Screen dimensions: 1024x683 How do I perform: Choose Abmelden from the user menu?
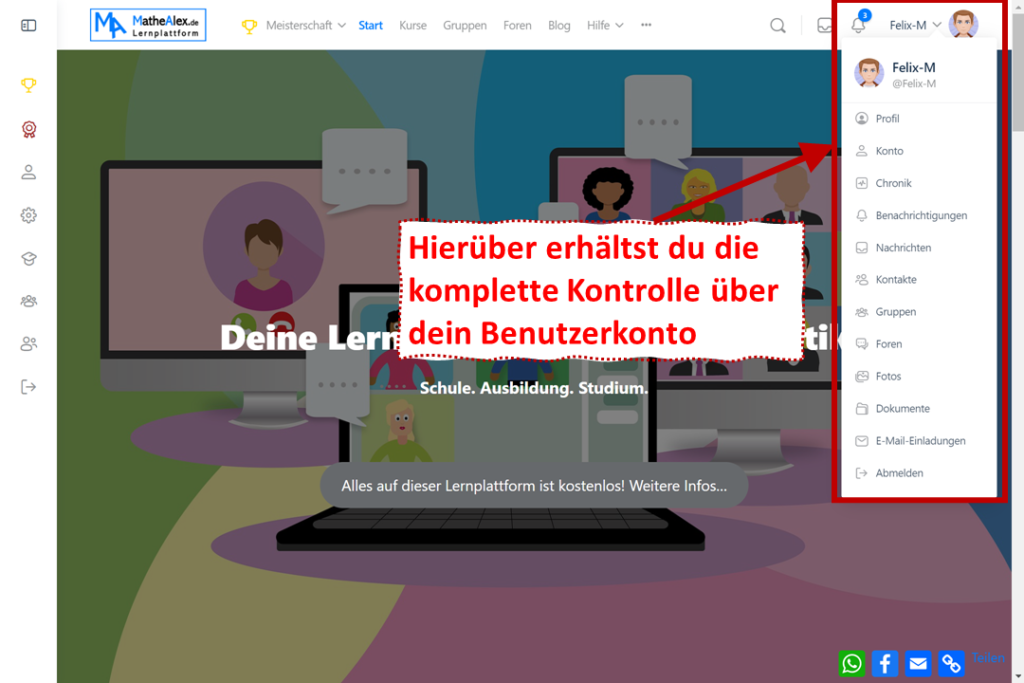click(899, 473)
